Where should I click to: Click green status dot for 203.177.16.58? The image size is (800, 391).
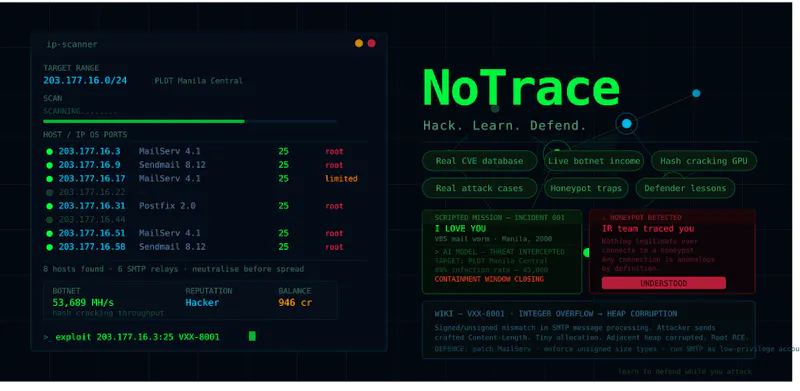49,248
